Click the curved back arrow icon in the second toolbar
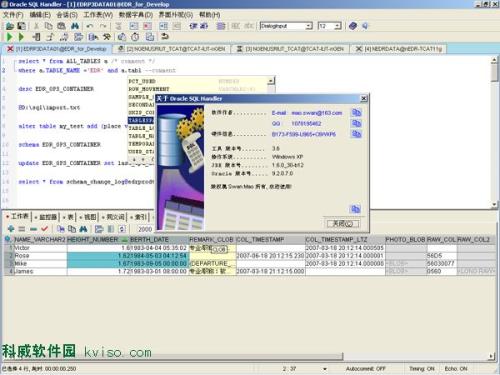This screenshot has height=375, width=500. point(165,37)
